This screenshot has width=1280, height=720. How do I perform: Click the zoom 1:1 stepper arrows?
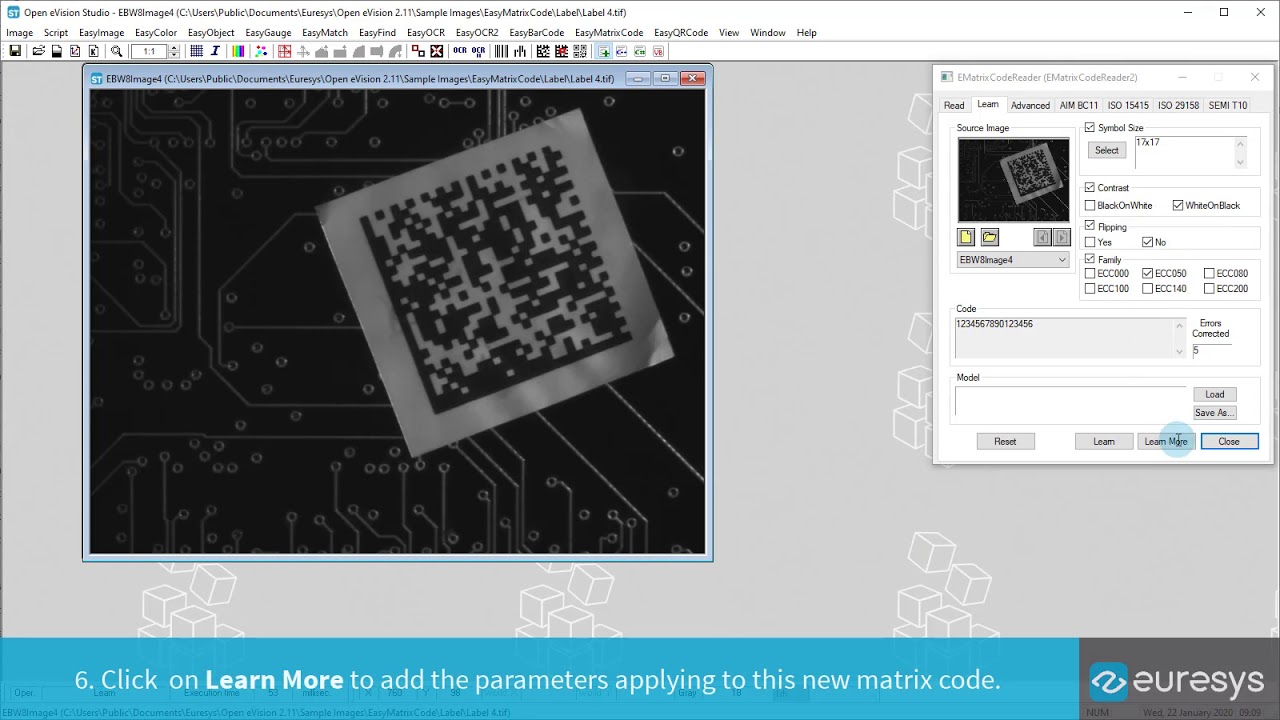[174, 51]
